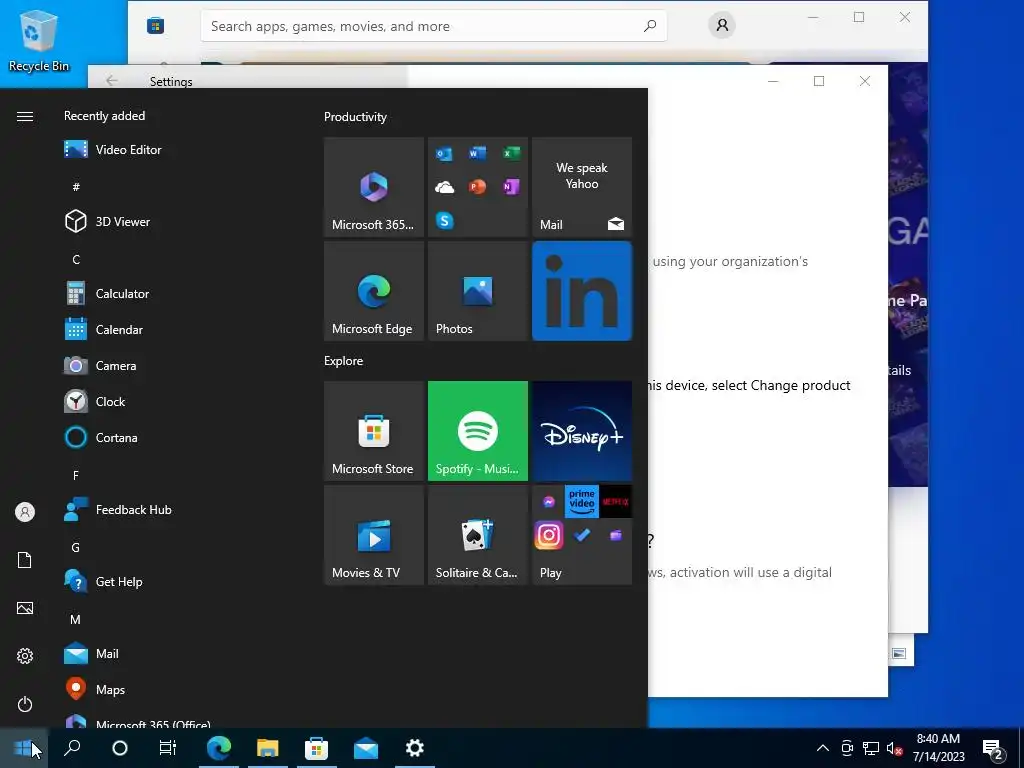Click muted volume icon in tray
The width and height of the screenshot is (1024, 768).
coord(894,748)
